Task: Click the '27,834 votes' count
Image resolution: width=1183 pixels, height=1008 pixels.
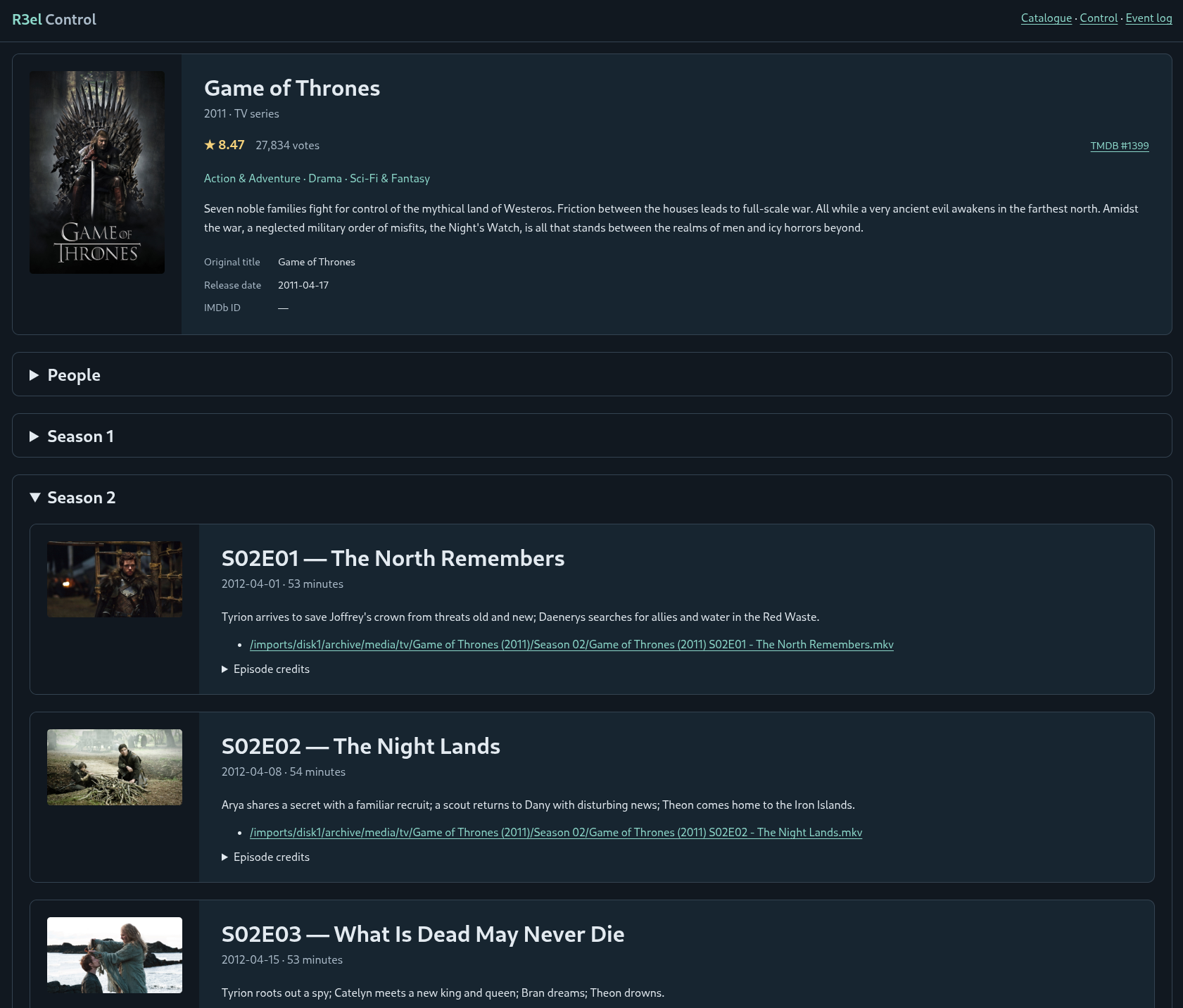Action: pos(287,146)
